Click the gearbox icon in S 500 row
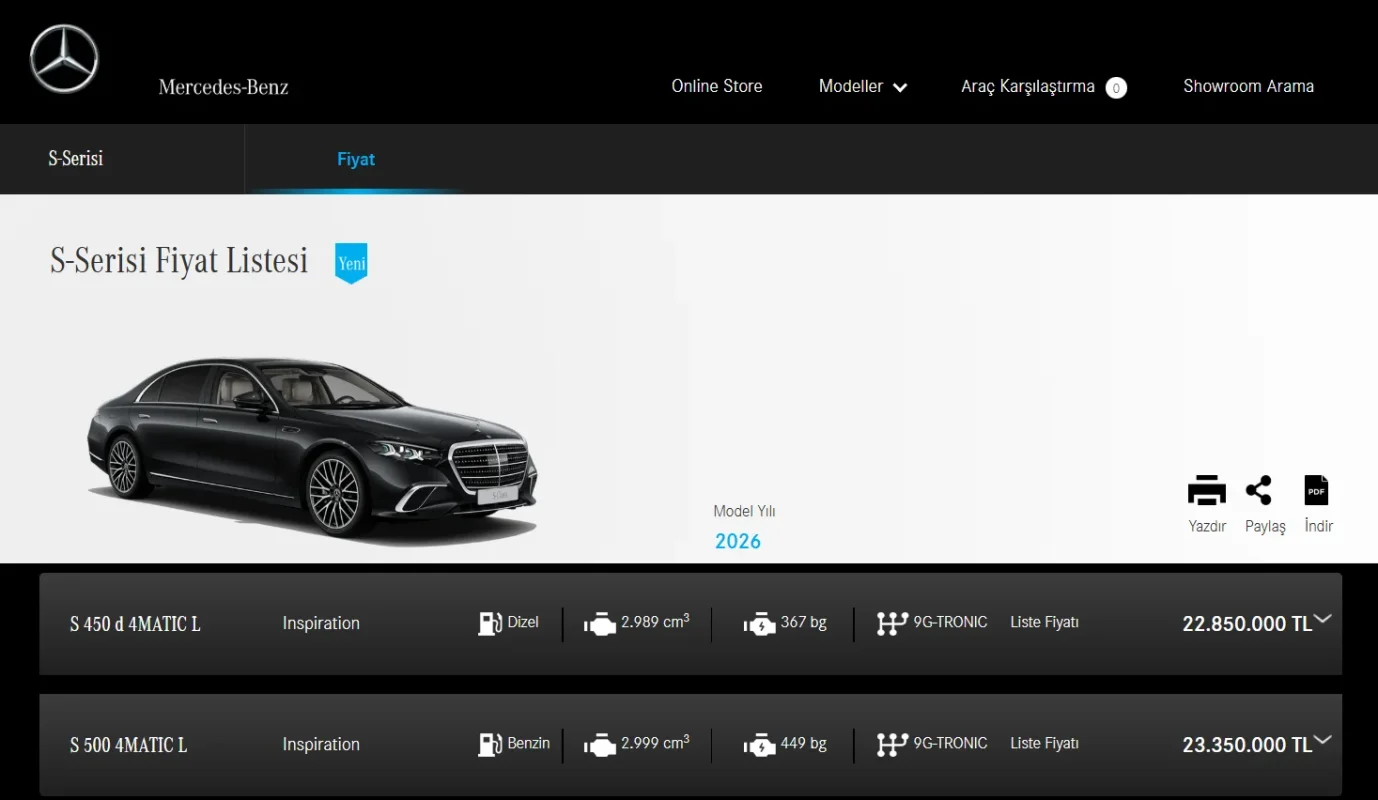 (892, 745)
